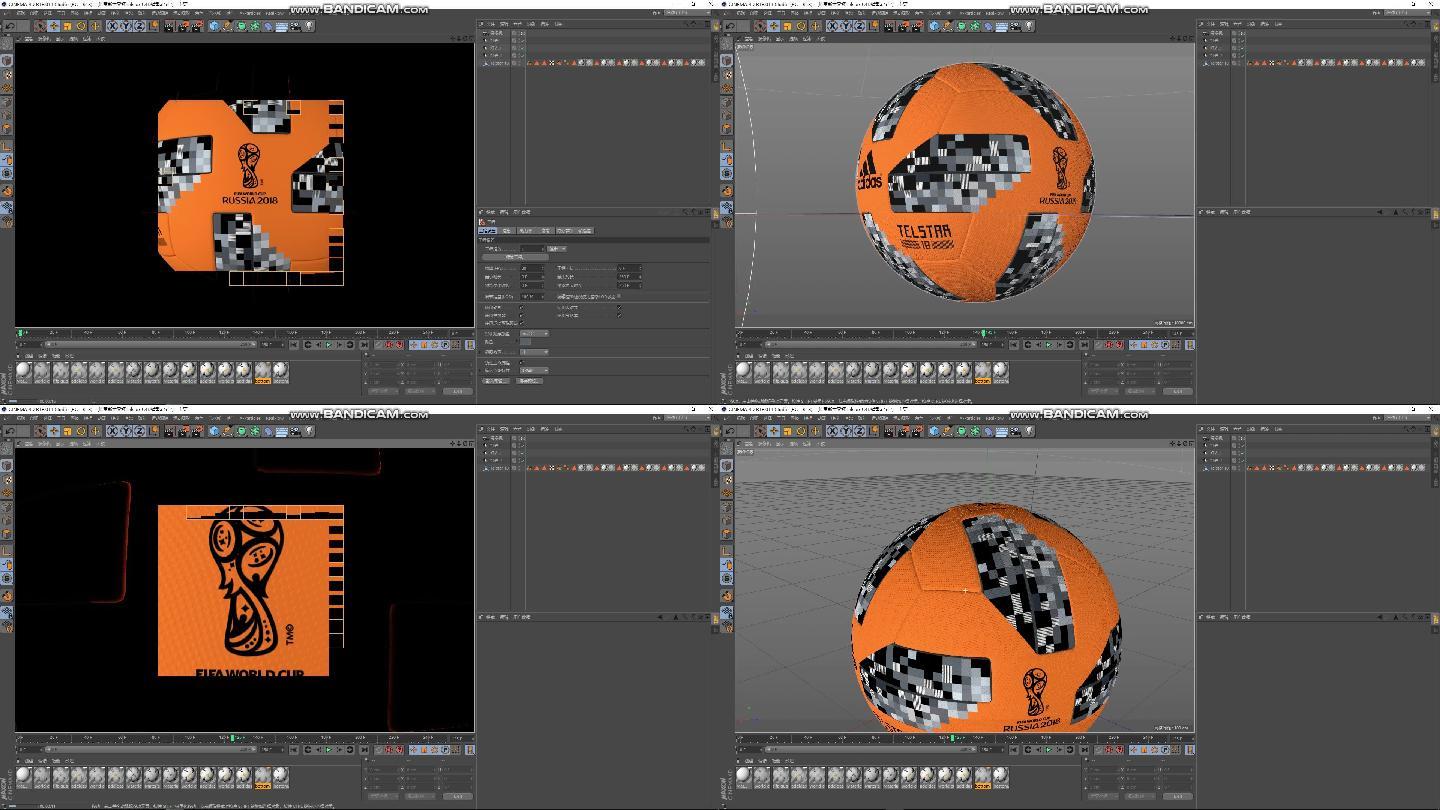Open dropdown beside first attribute field, top-left
Viewport: 1440px width, 810px height.
557,249
